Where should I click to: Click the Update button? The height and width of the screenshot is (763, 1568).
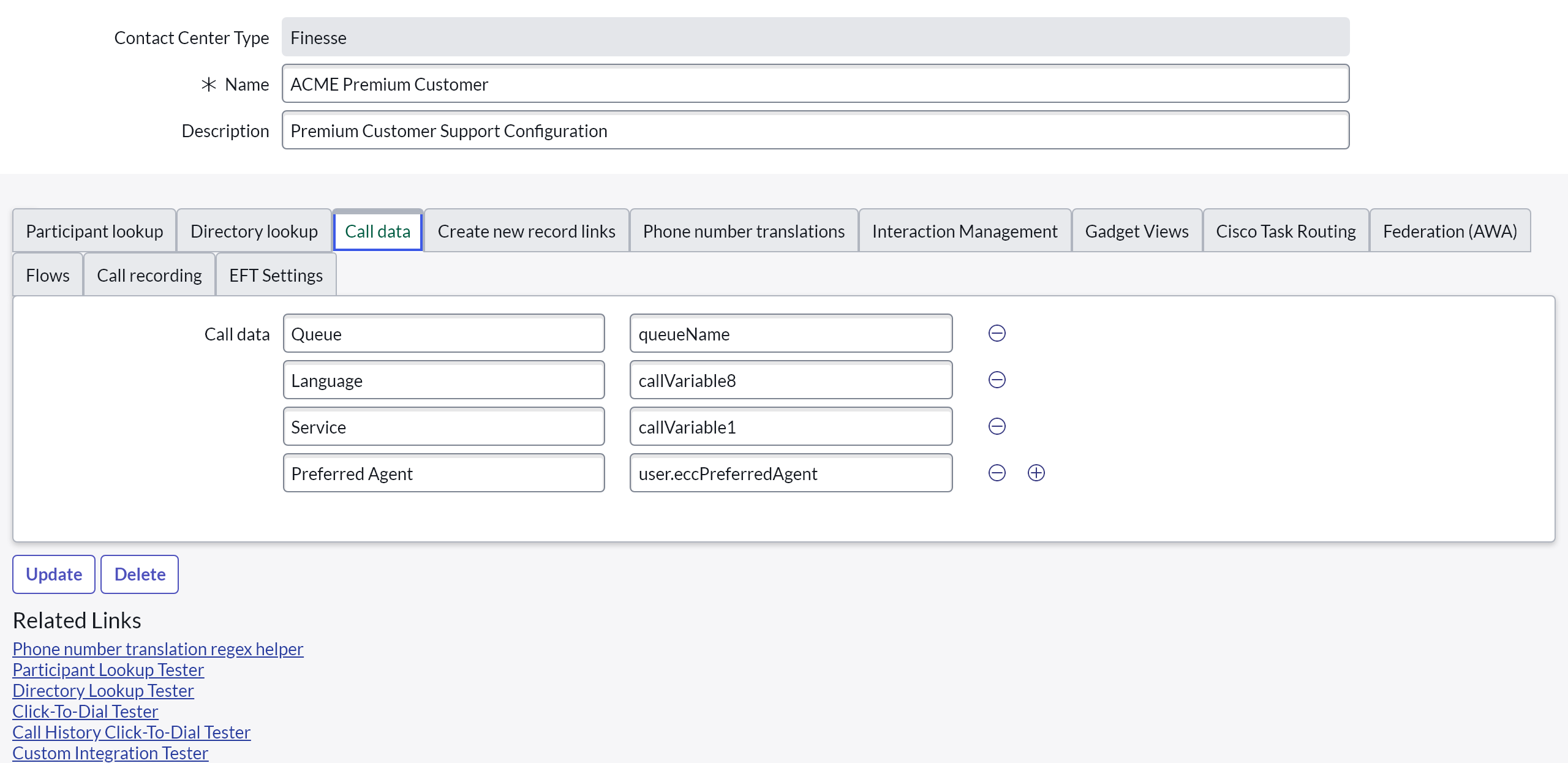pyautogui.click(x=54, y=574)
